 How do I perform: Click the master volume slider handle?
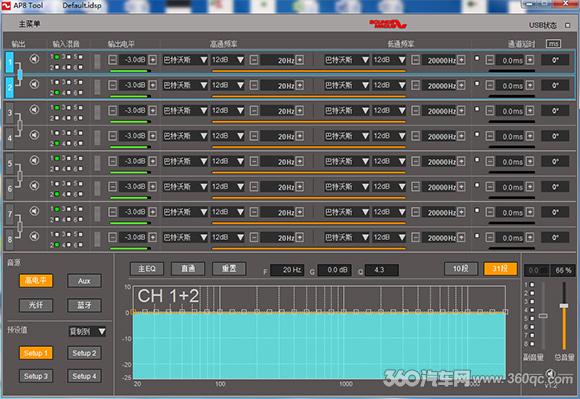564,305
